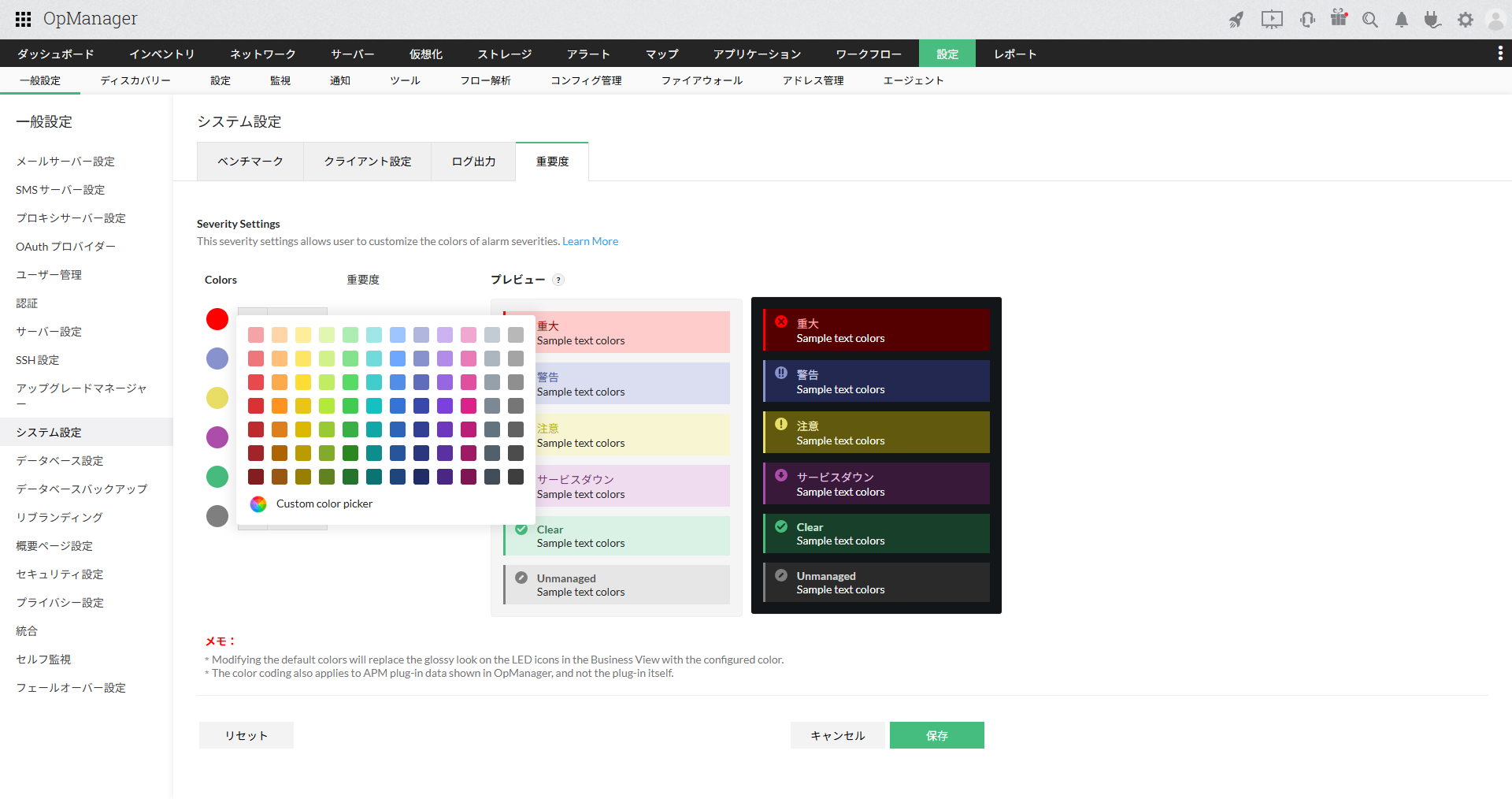Open the vertical three-dot menu
This screenshot has width=1512, height=799.
click(x=1499, y=53)
